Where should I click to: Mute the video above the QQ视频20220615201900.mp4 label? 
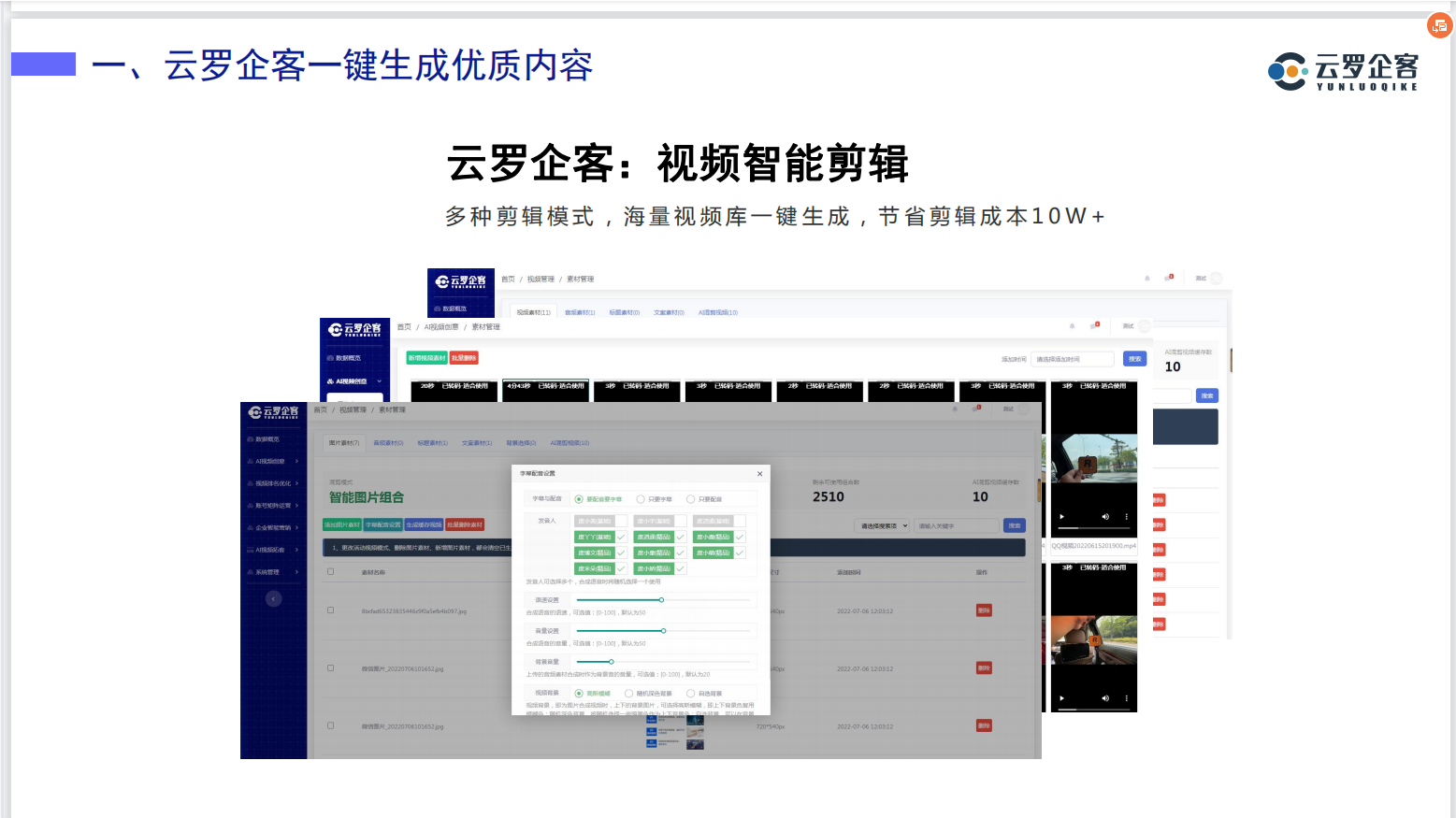[x=1104, y=517]
